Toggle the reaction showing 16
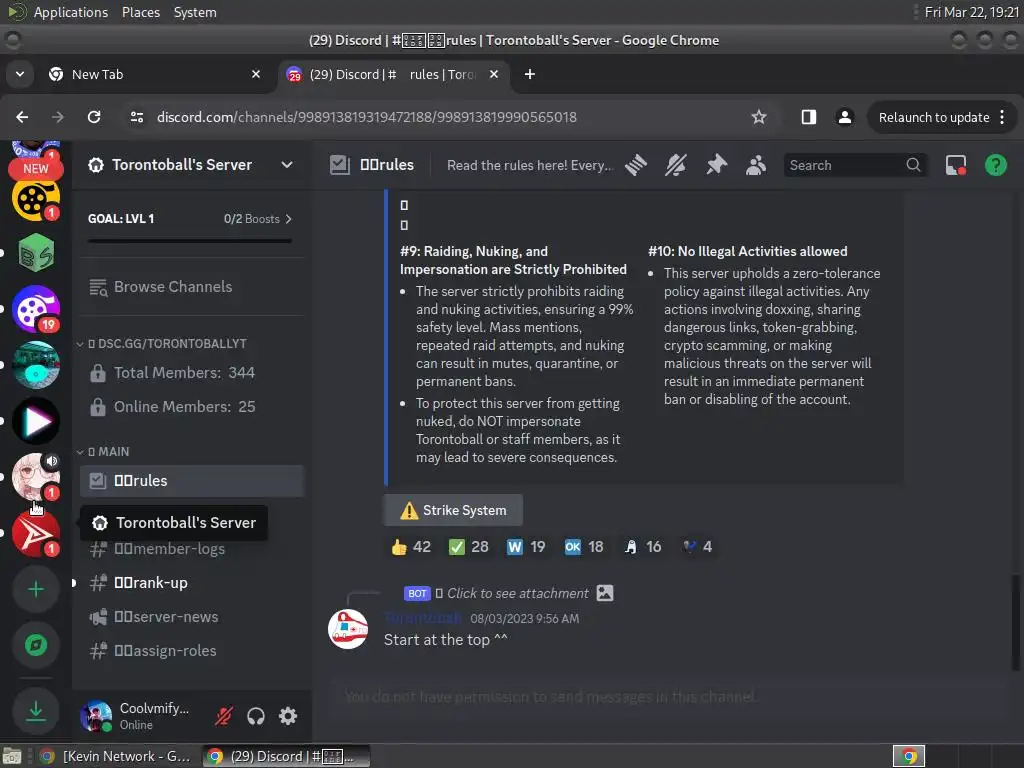The image size is (1024, 768). click(643, 547)
